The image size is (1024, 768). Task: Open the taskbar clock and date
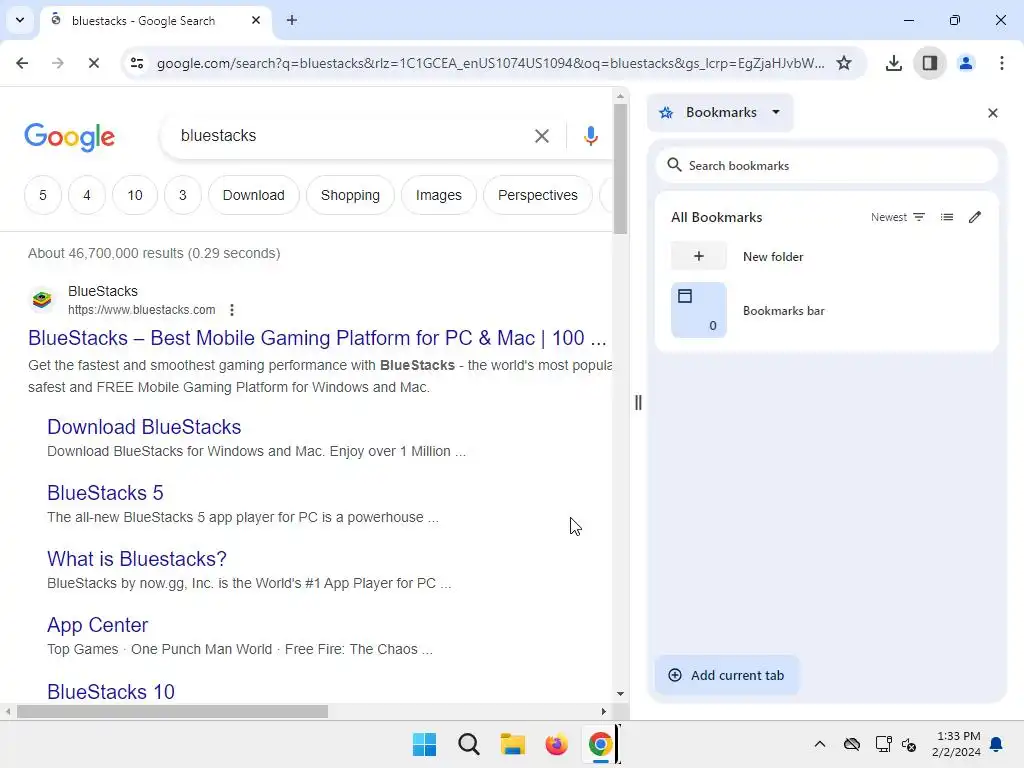coord(957,744)
